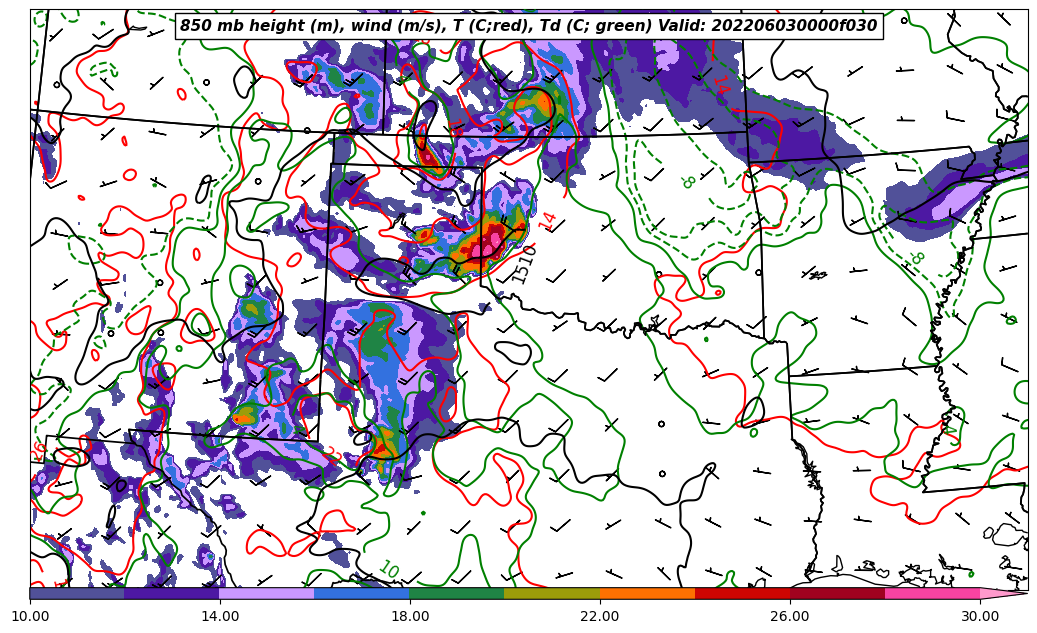1037x633 pixels.
Task: Select the 30.00 colorbar tick label
Action: tap(980, 616)
